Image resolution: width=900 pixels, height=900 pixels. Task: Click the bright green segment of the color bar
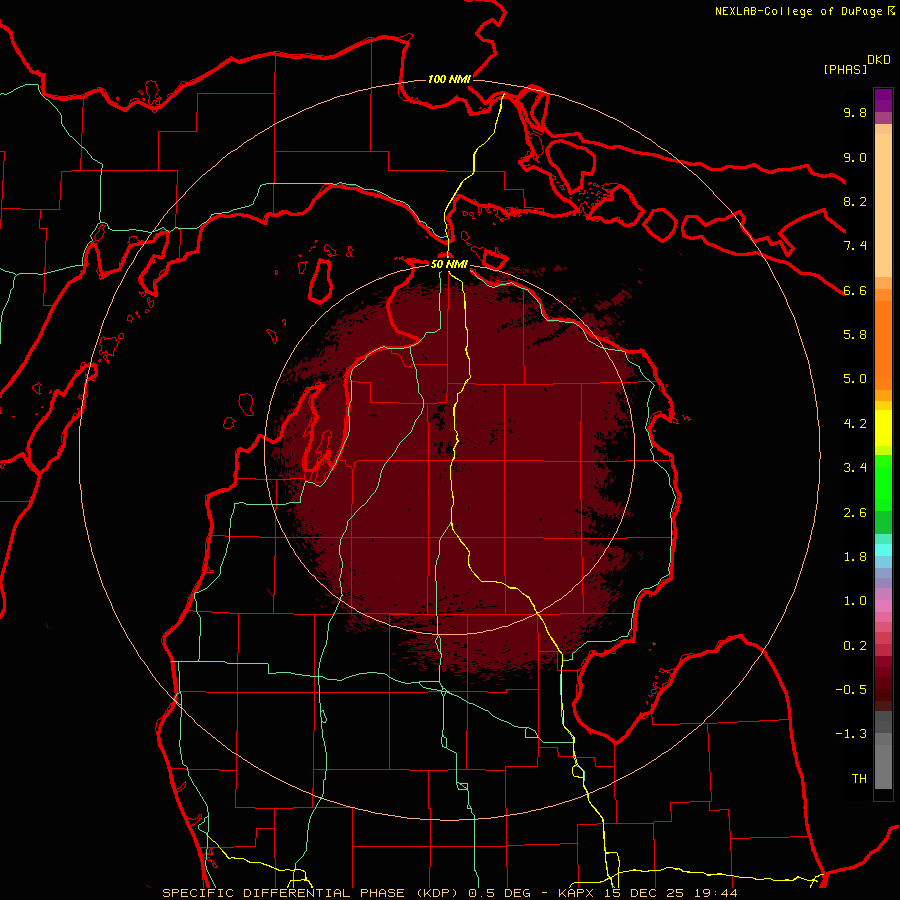pos(883,482)
